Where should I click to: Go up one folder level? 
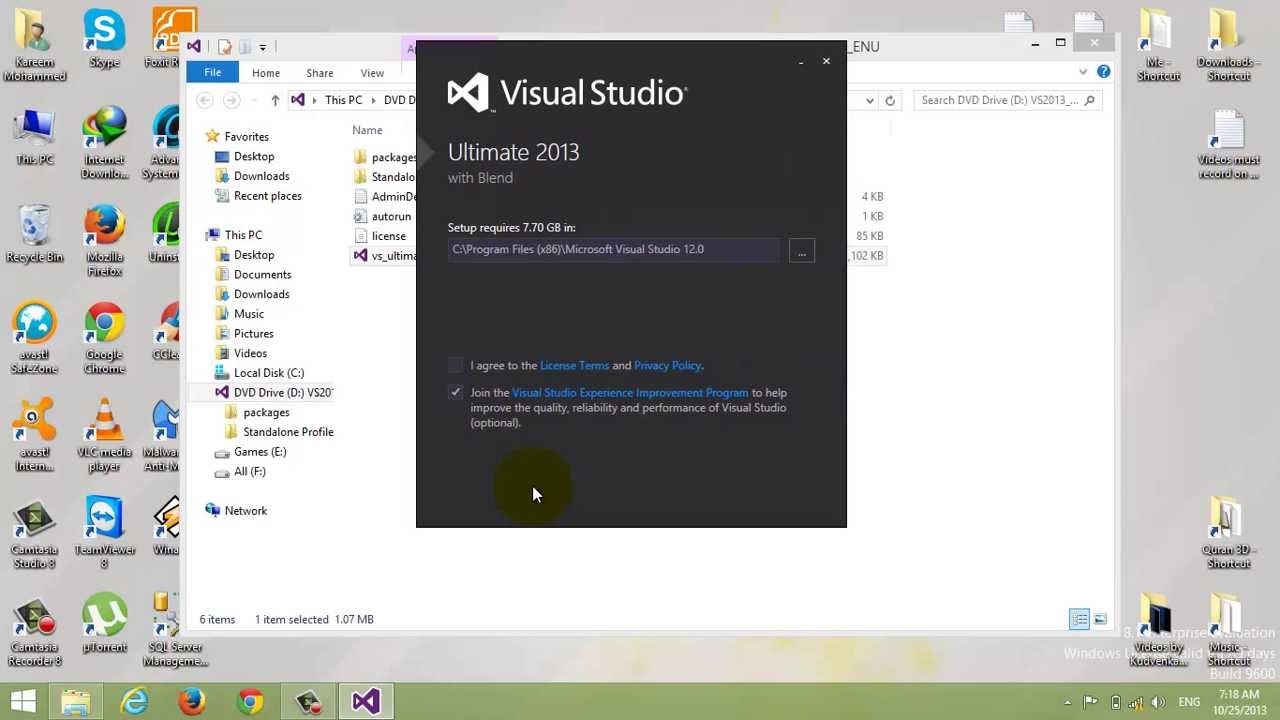click(x=275, y=100)
